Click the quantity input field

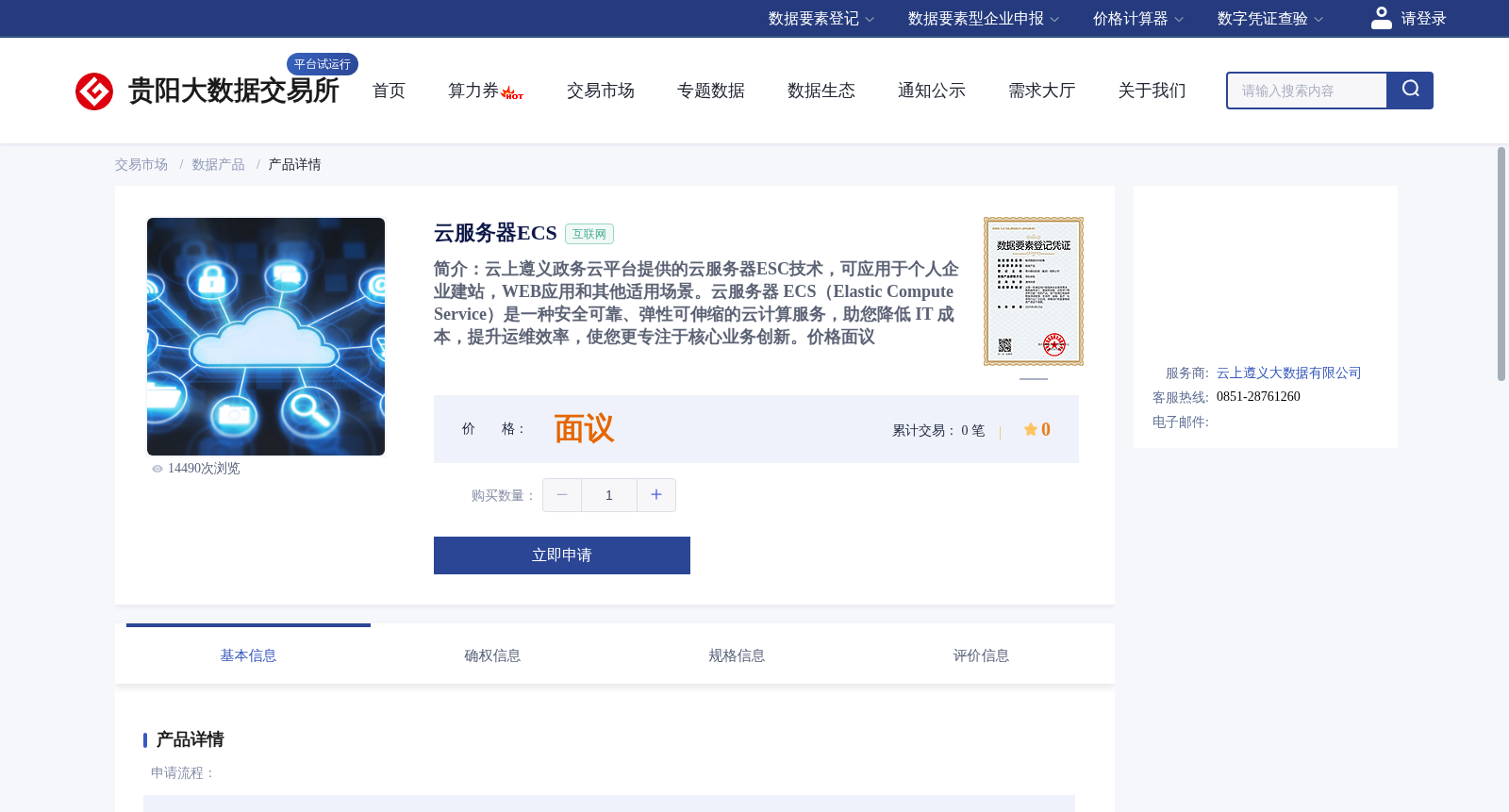click(609, 495)
